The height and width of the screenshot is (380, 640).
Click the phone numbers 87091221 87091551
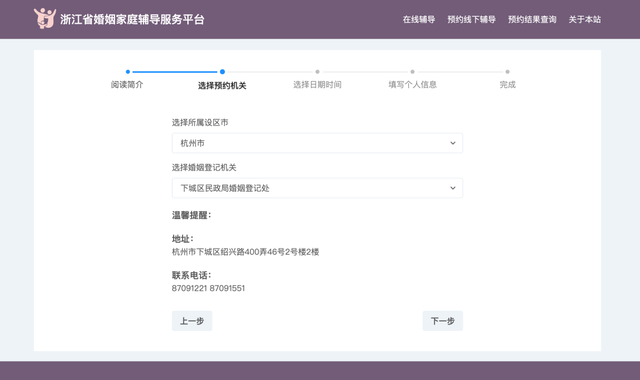208,288
